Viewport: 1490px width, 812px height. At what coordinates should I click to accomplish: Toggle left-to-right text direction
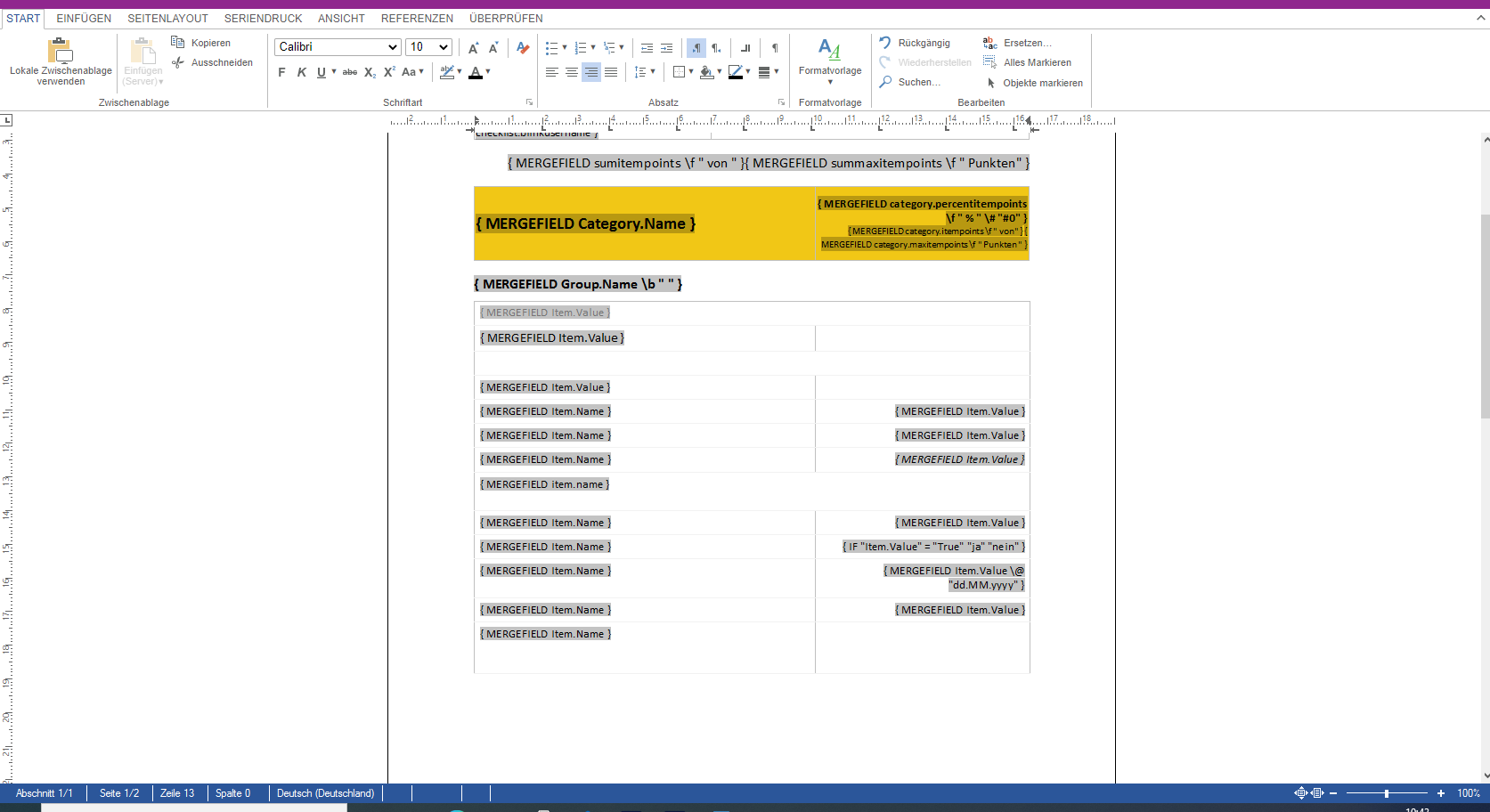pos(696,47)
